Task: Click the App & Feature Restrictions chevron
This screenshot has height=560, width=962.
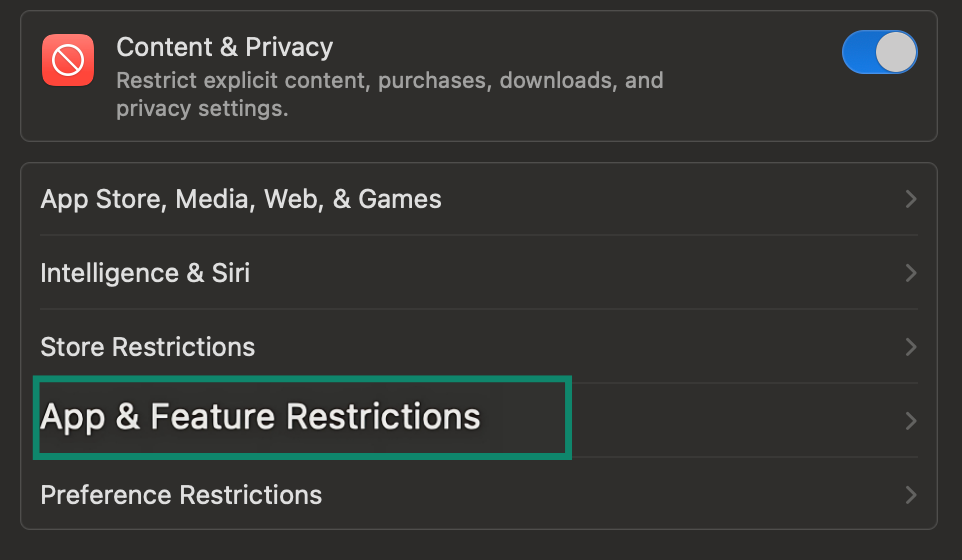Action: point(910,421)
